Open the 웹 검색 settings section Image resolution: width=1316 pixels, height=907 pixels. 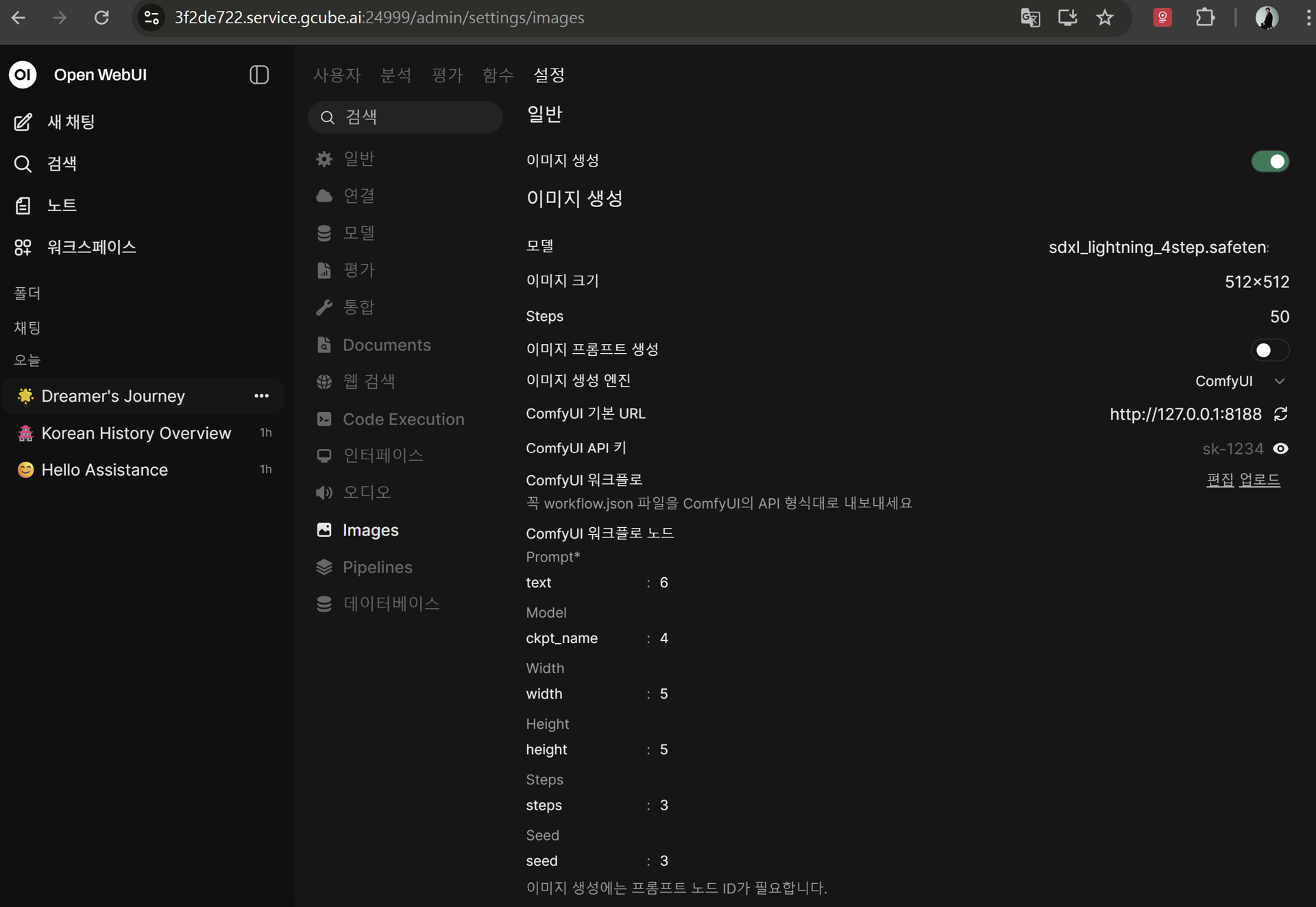(x=369, y=381)
